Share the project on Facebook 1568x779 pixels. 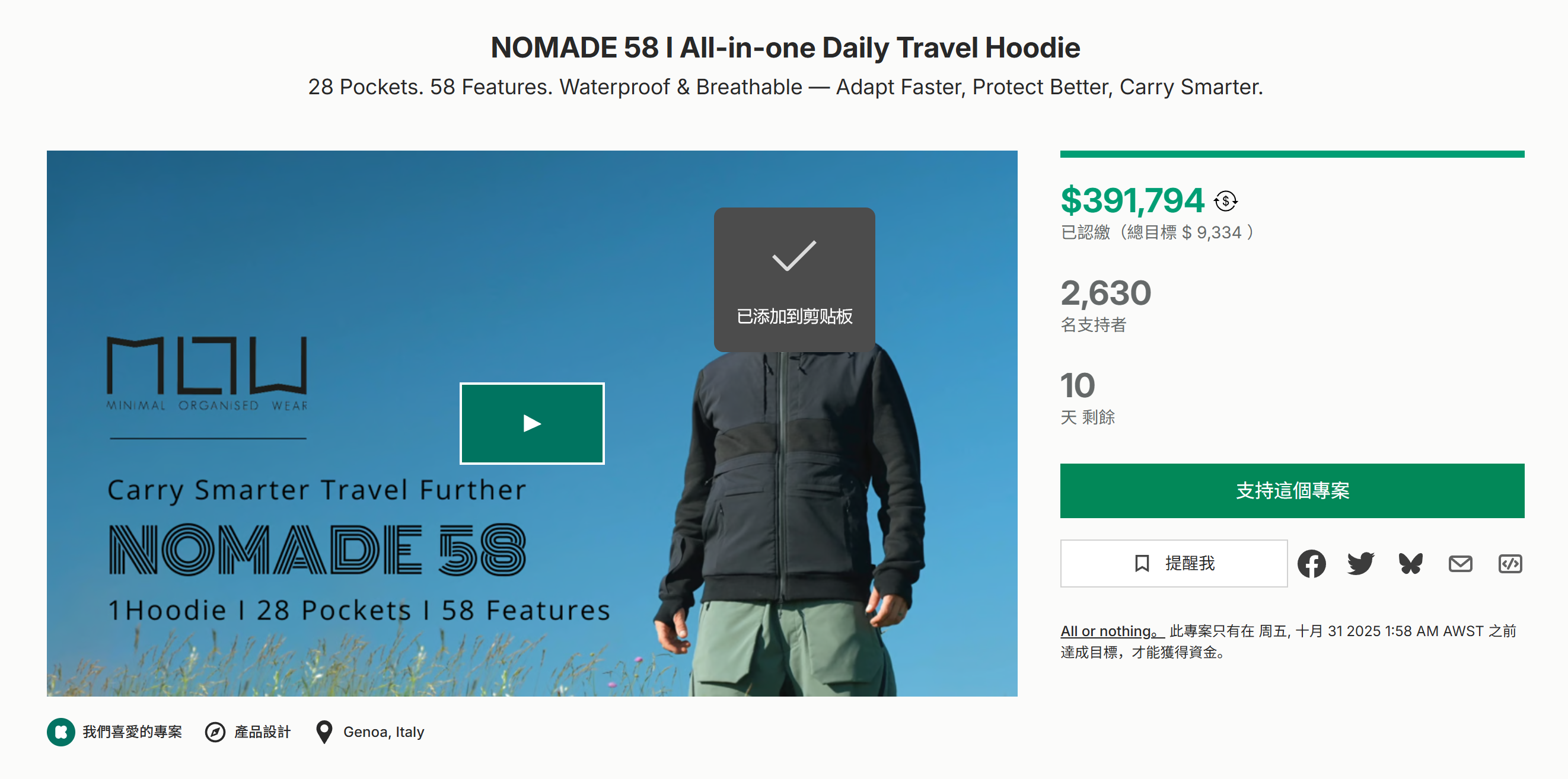click(1311, 564)
